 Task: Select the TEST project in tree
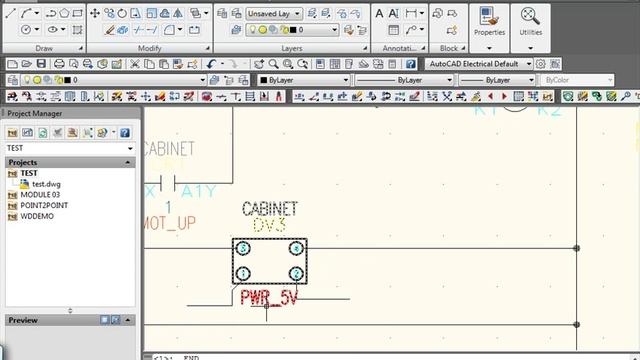[x=29, y=173]
